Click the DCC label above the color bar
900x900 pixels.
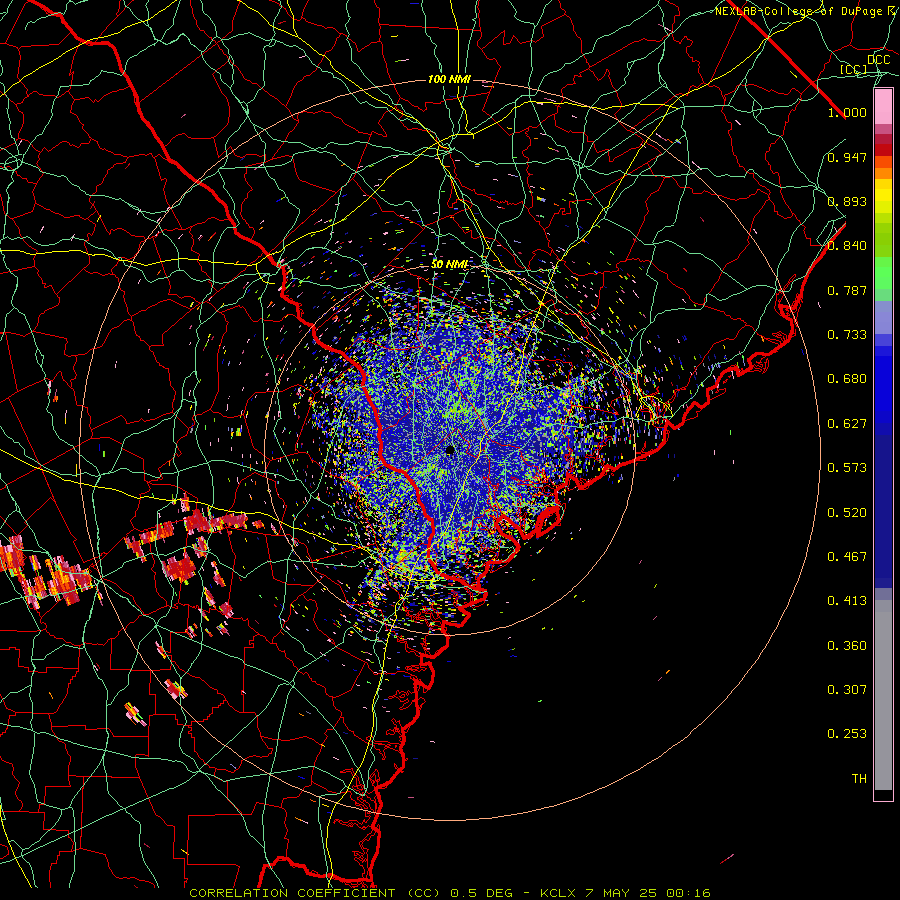click(878, 59)
